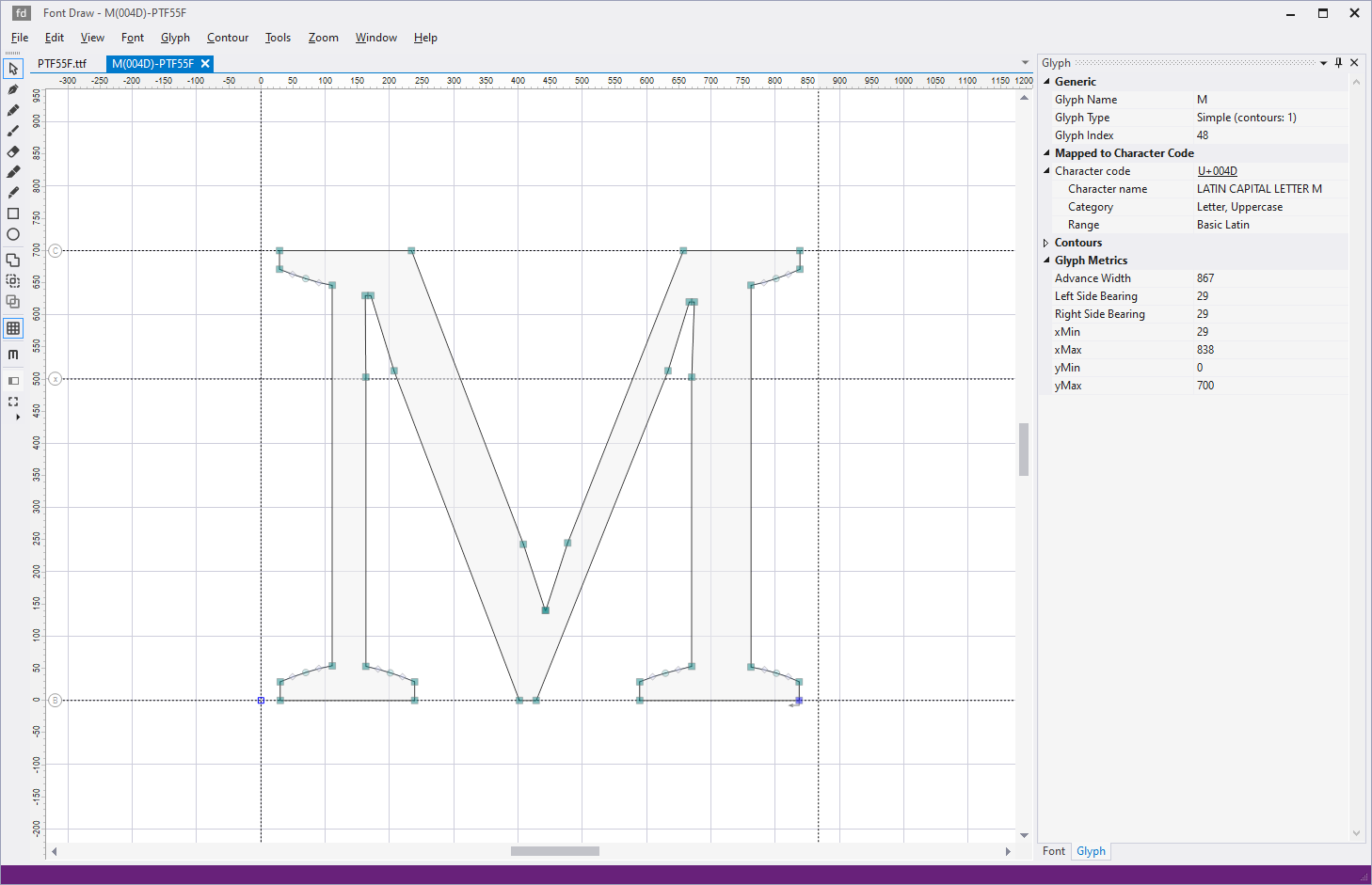Open the document tab list dropdown

coord(1026,63)
